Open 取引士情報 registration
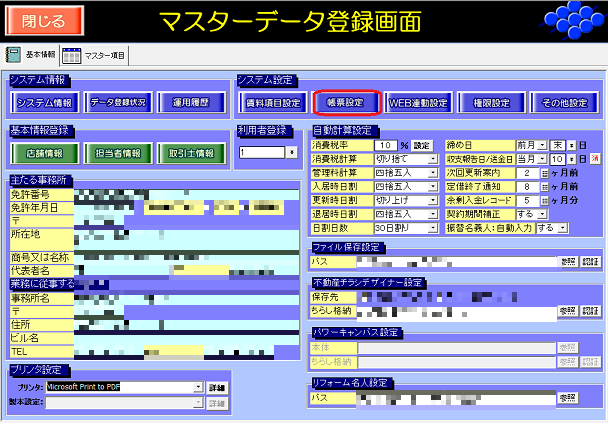This screenshot has height=423, width=608. tap(190, 153)
